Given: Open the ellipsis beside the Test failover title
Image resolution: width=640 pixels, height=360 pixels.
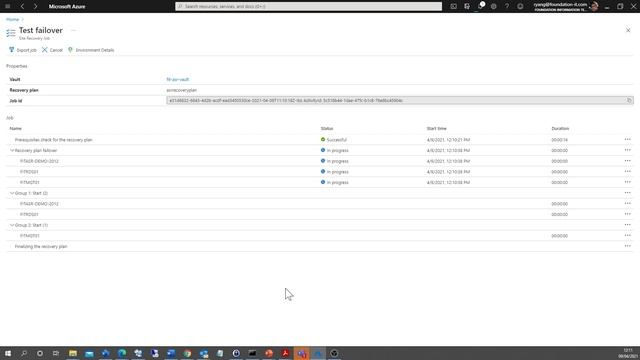Looking at the screenshot, I should [73, 30].
